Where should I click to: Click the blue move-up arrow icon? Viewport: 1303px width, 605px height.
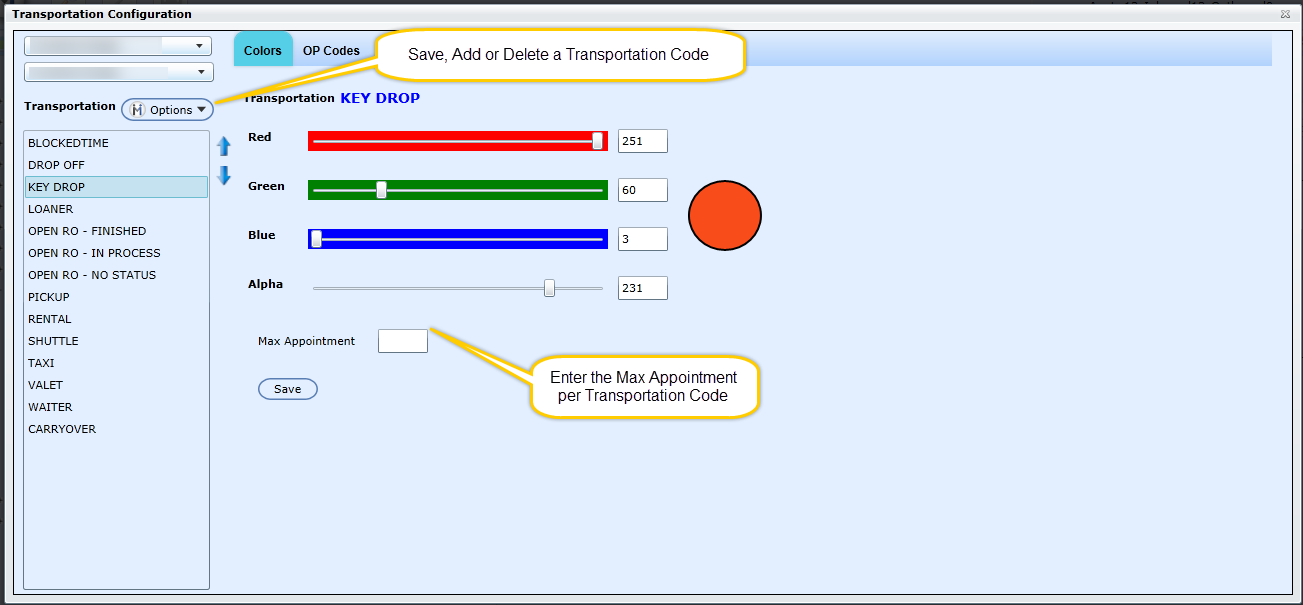[x=224, y=147]
